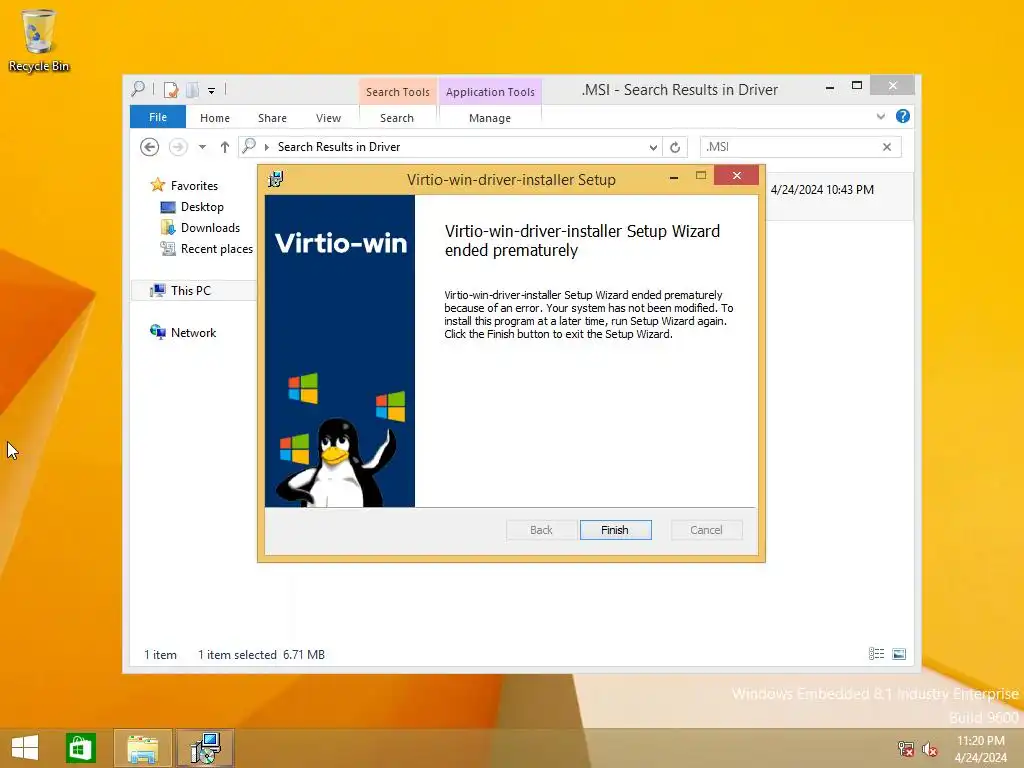Open the Windows Start button

[25, 748]
